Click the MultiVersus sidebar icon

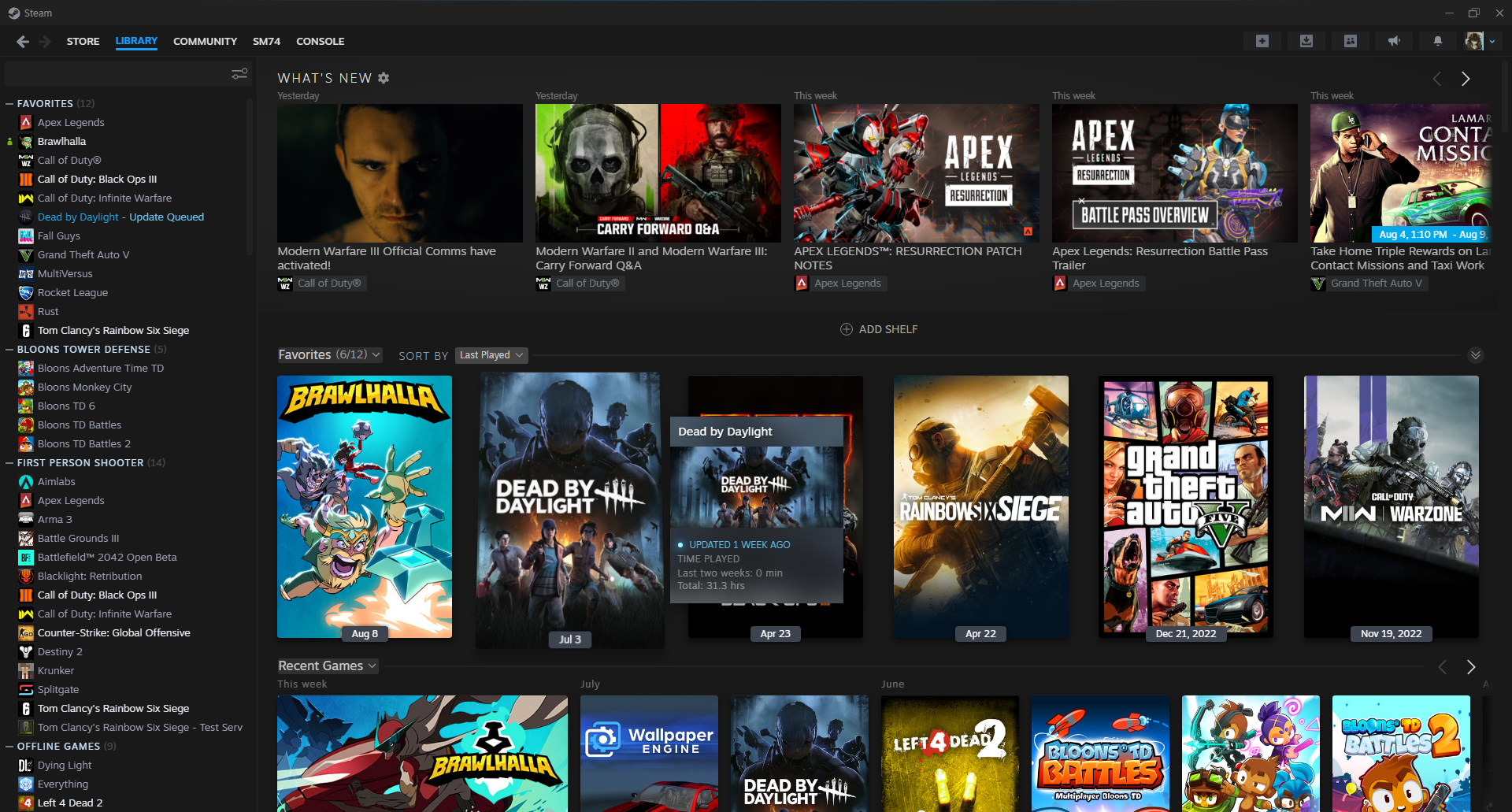[26, 273]
